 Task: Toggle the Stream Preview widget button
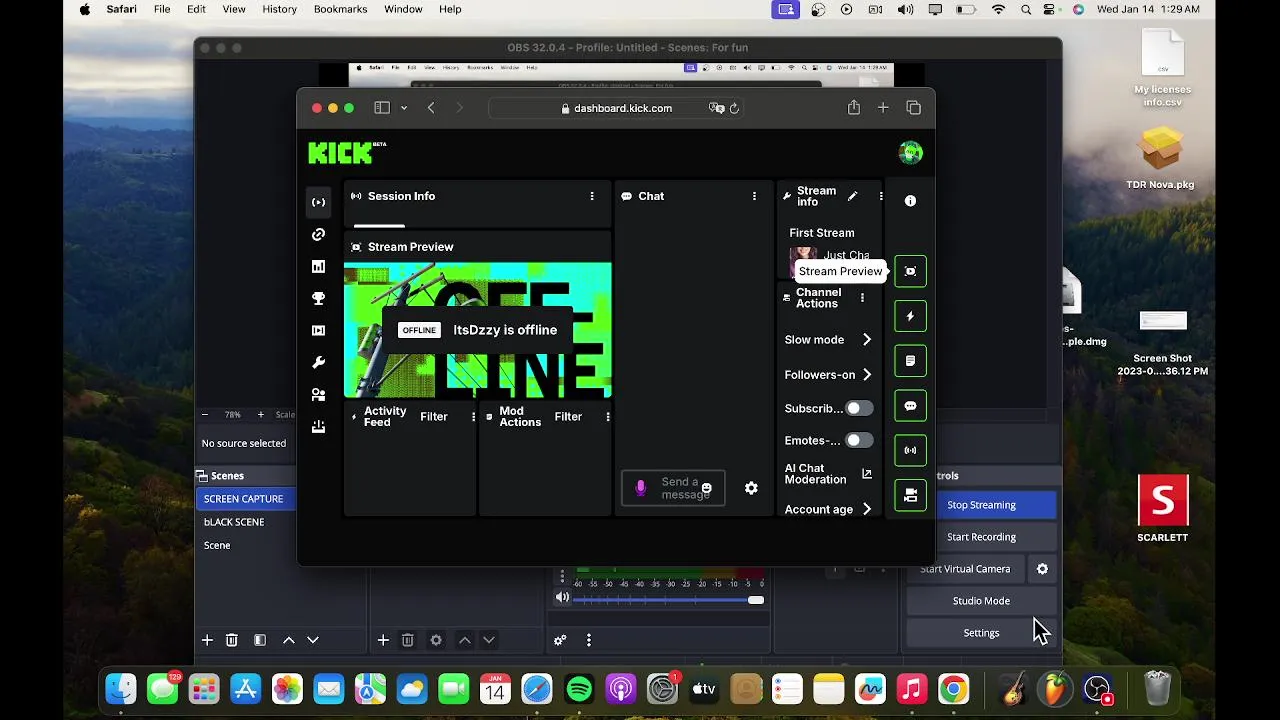[910, 271]
